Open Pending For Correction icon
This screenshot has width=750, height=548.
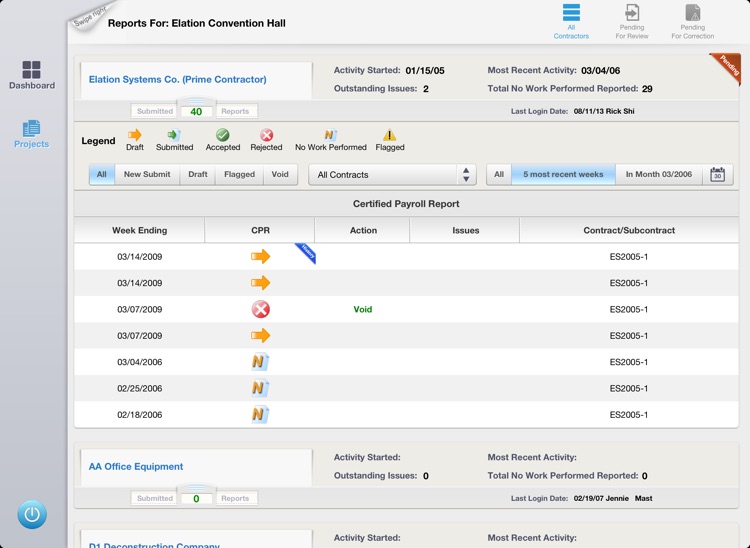[693, 22]
